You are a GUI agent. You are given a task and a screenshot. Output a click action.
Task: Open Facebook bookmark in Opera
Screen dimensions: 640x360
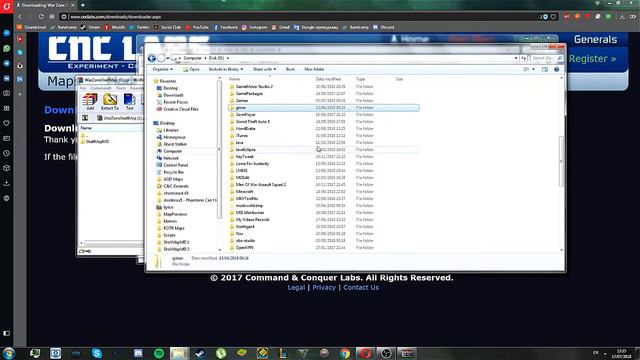click(x=225, y=27)
